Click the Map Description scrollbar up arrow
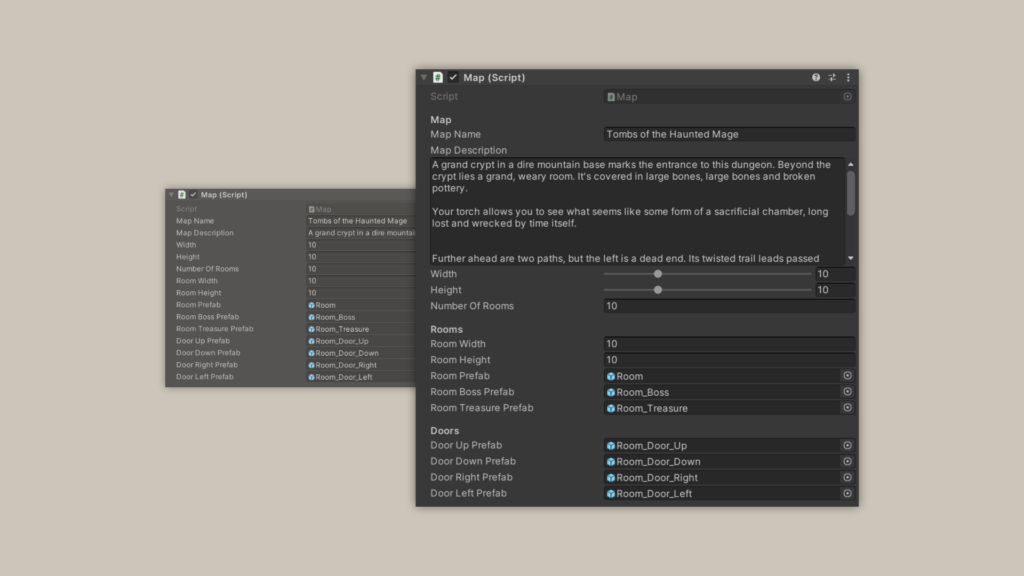 (x=851, y=164)
